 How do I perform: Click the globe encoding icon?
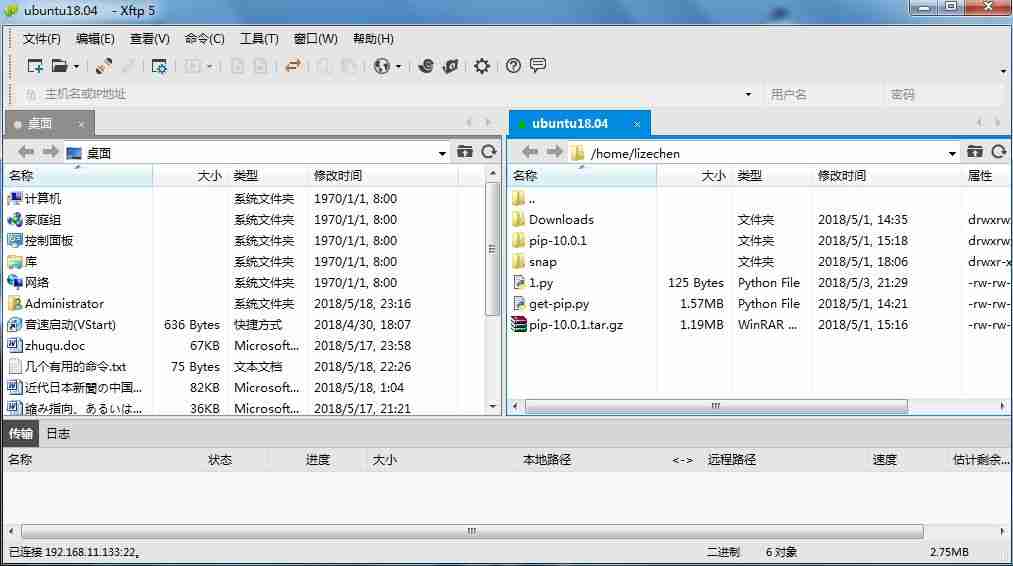tap(382, 66)
